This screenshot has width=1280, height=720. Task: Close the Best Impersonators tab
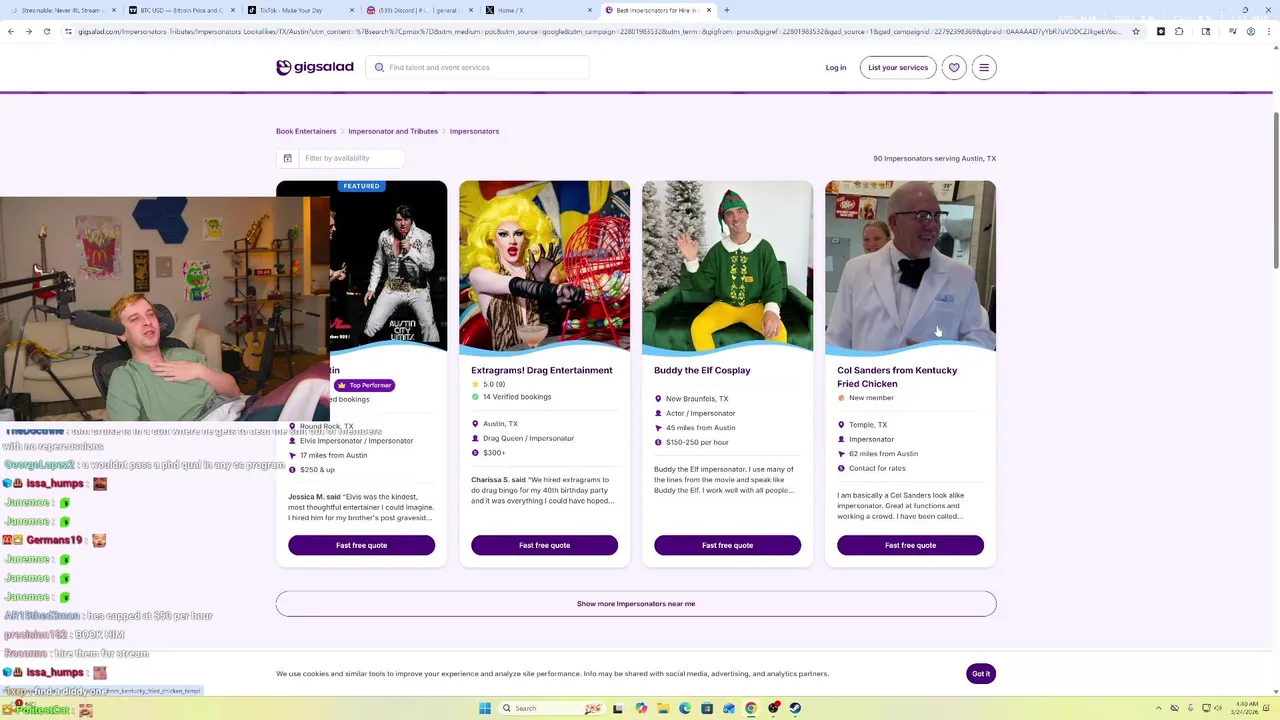709,10
